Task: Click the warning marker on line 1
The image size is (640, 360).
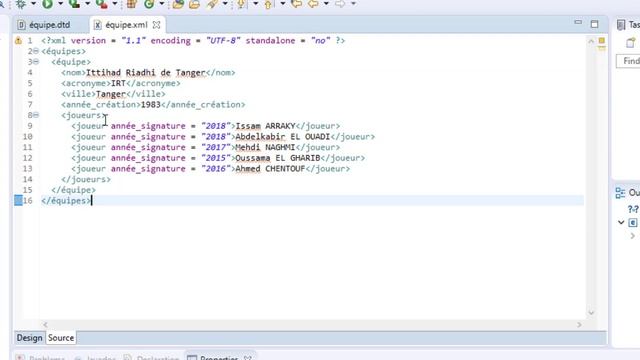Action: pos(18,40)
